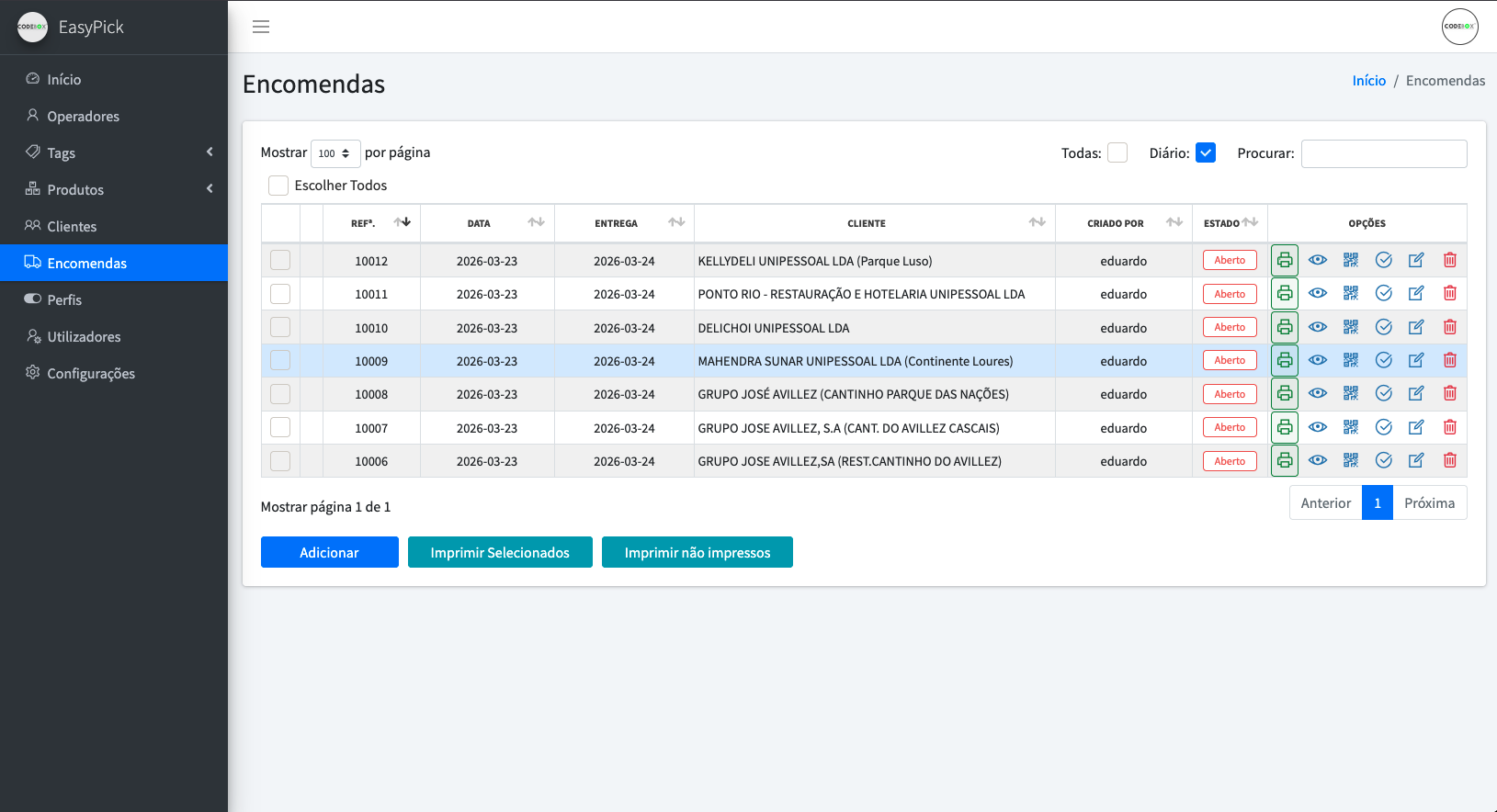The image size is (1497, 812).
Task: Print order 10012 using printer icon
Action: coord(1284,260)
